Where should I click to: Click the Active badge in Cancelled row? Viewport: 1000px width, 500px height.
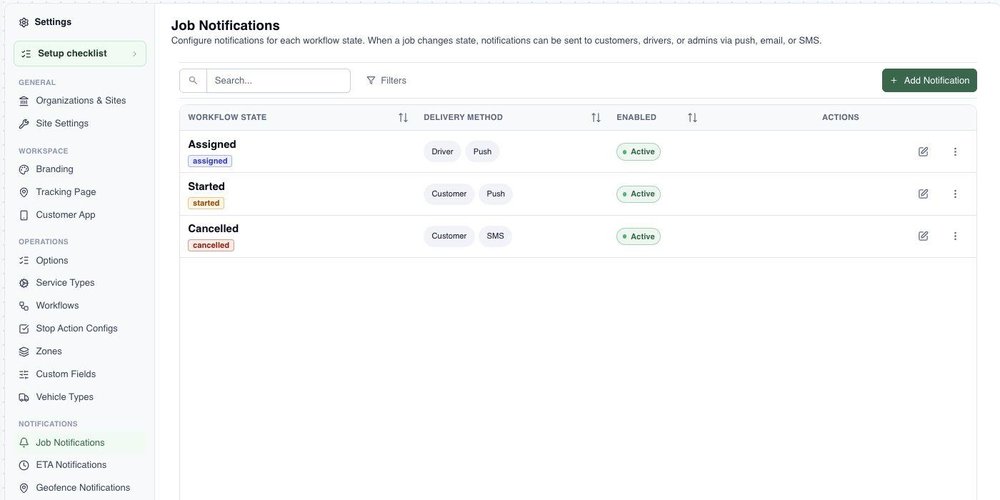(638, 237)
